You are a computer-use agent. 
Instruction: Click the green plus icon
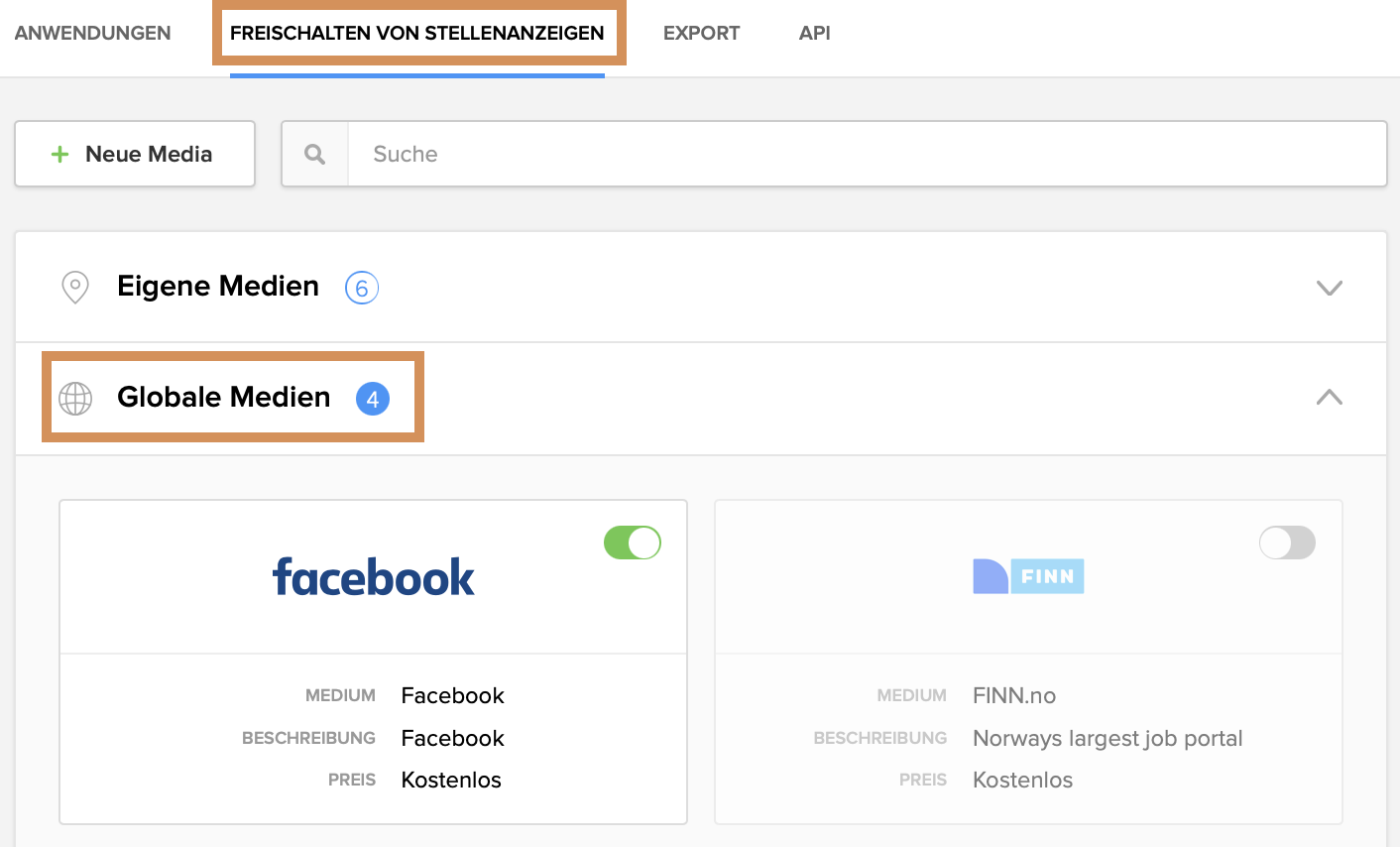point(60,154)
